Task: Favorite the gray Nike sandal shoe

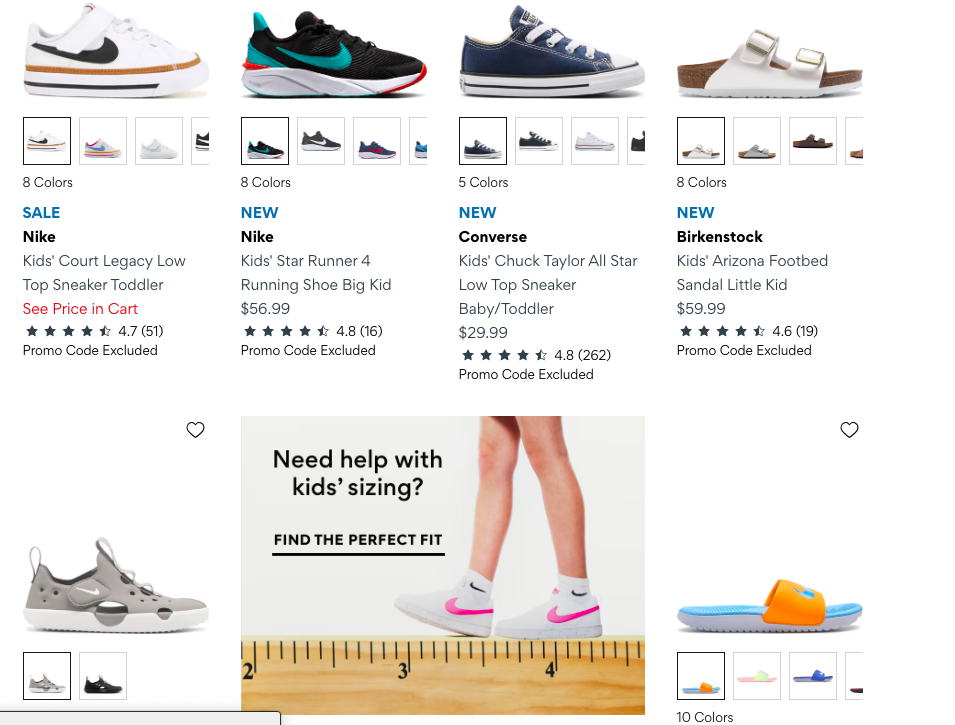Action: pos(195,430)
